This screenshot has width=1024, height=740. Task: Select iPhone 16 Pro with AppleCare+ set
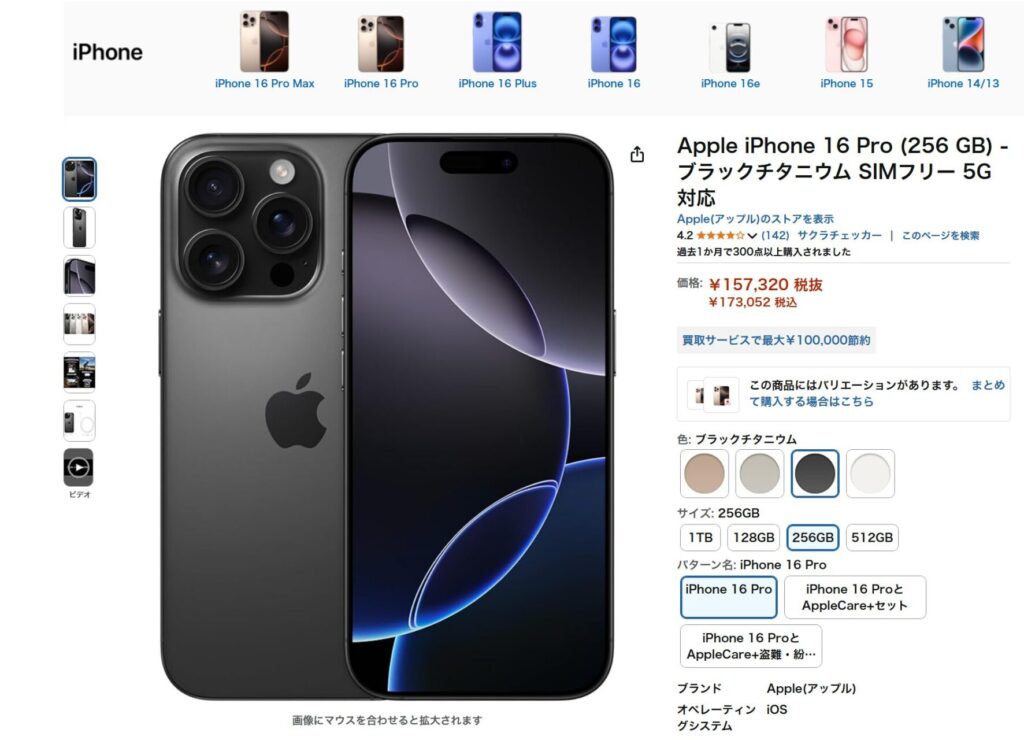855,597
